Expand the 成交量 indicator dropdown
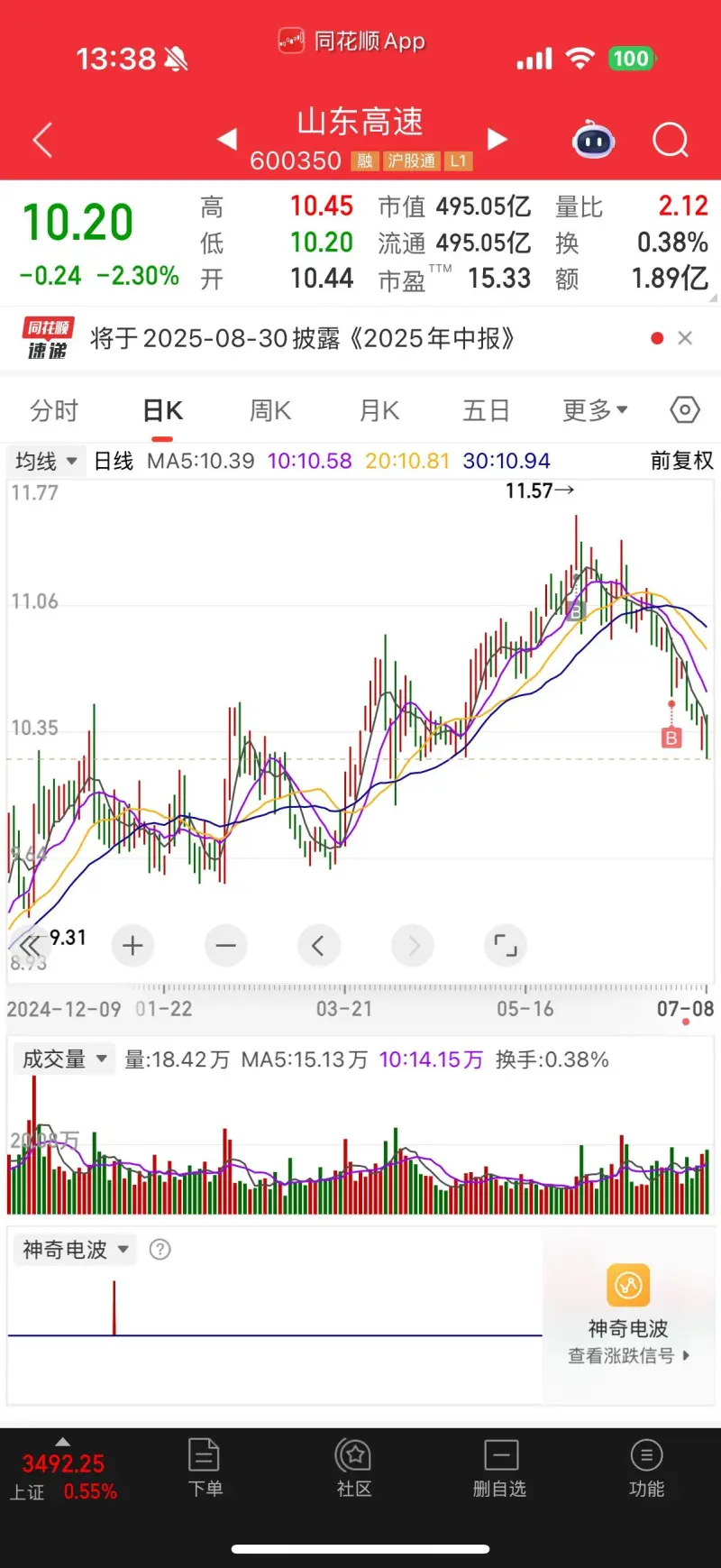 pyautogui.click(x=64, y=1059)
